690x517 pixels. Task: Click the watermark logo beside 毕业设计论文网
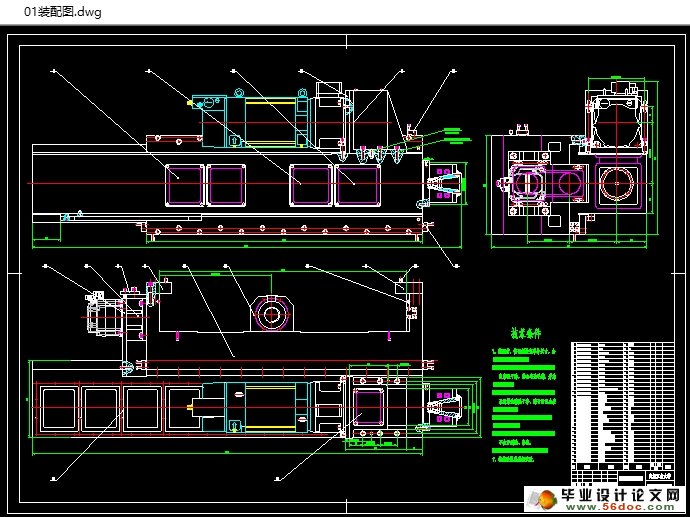pyautogui.click(x=546, y=497)
